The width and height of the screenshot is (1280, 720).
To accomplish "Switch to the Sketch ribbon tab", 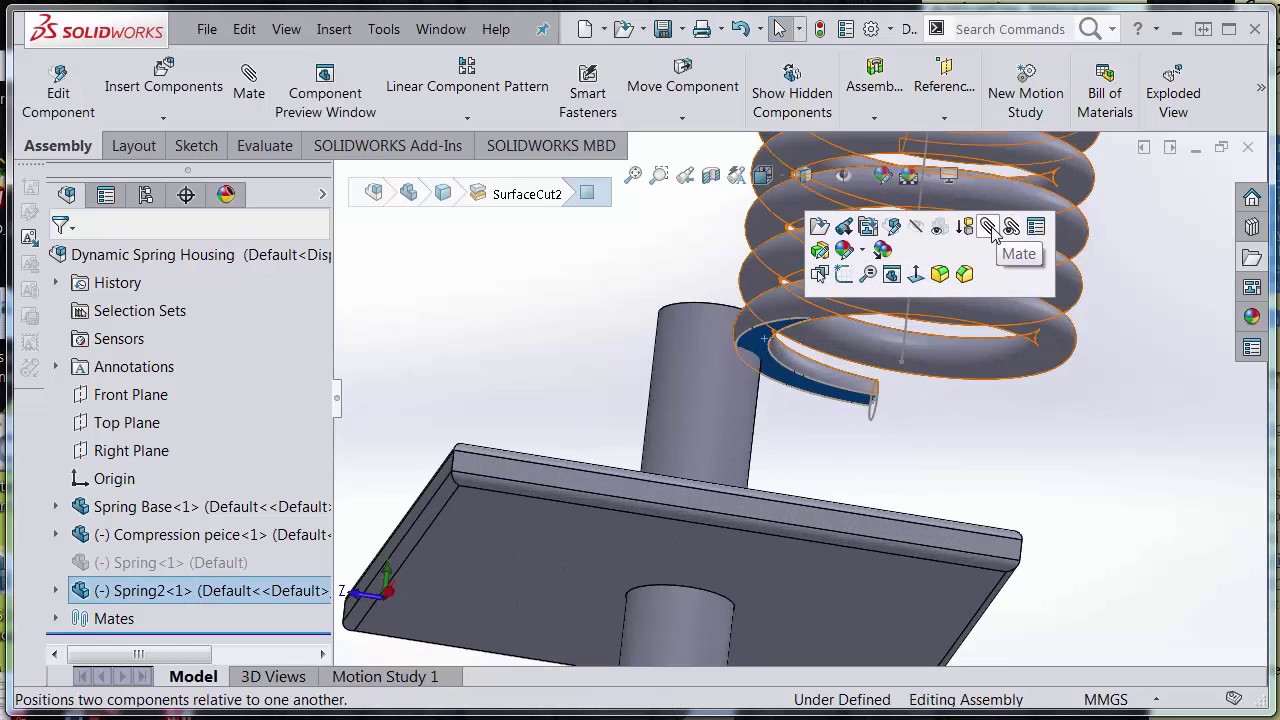I will coord(196,146).
